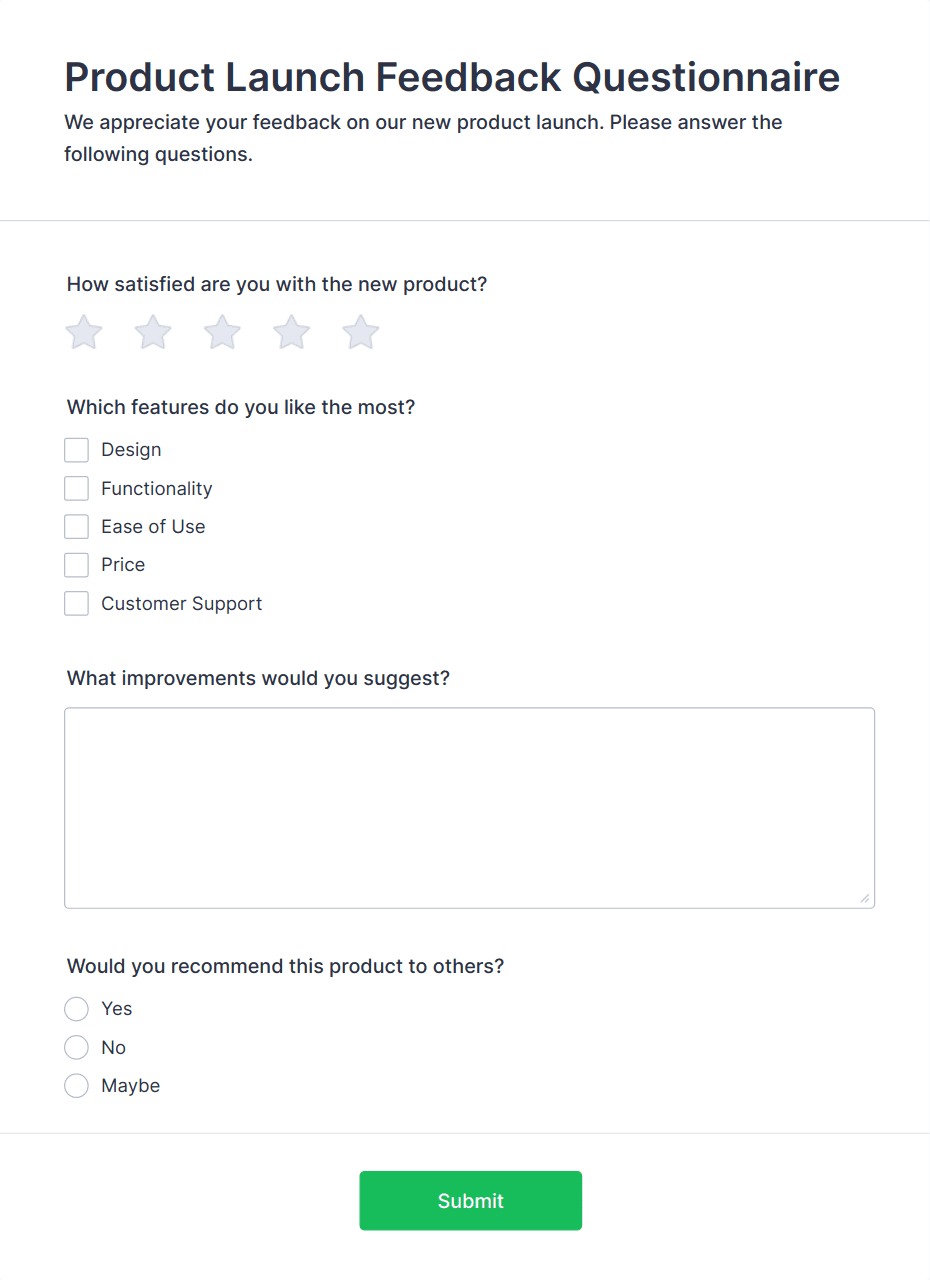Mark the Price checkbox
Image resolution: width=930 pixels, height=1280 pixels.
coord(76,565)
